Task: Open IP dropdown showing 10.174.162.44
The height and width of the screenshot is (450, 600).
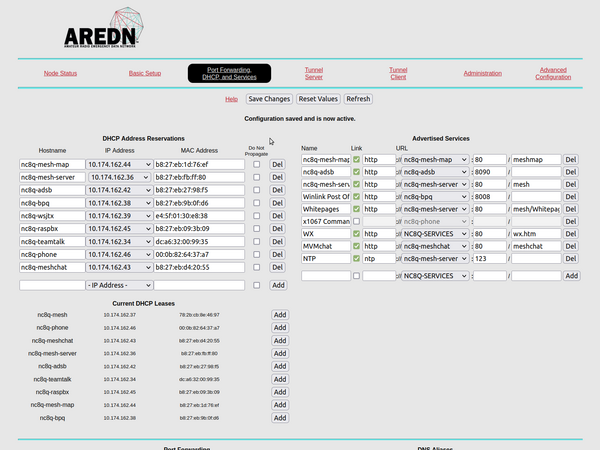Action: pyautogui.click(x=119, y=165)
